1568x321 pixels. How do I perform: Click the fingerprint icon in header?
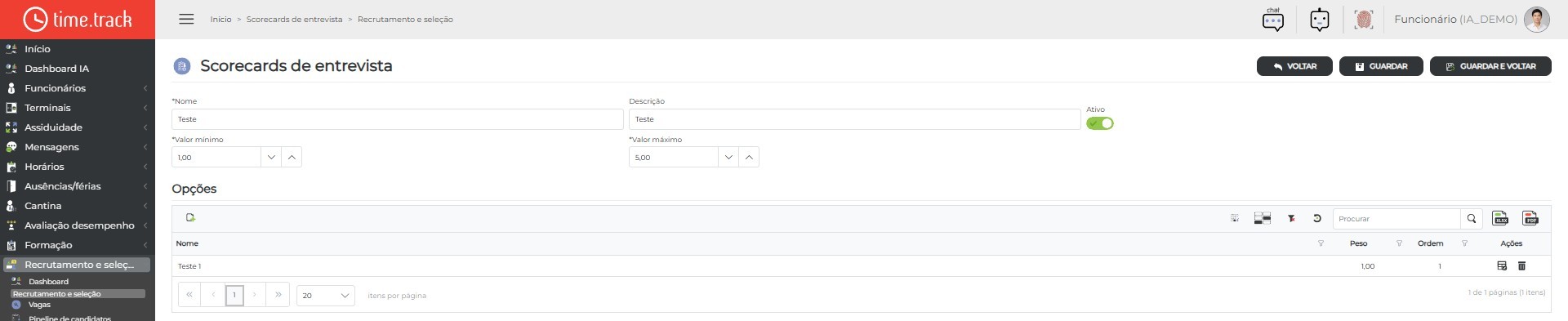click(x=1364, y=20)
